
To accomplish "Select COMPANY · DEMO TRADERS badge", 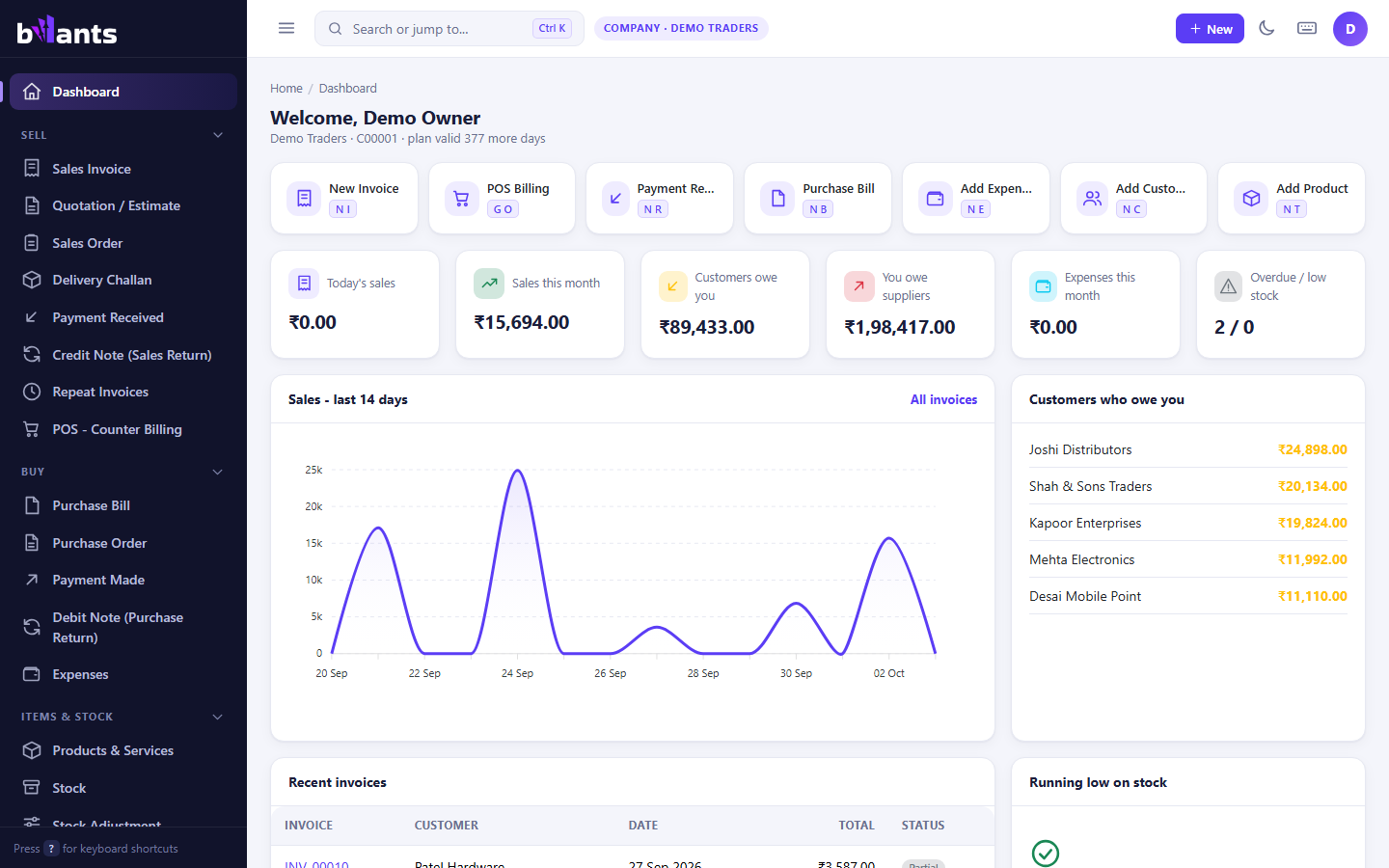I will coord(681,28).
